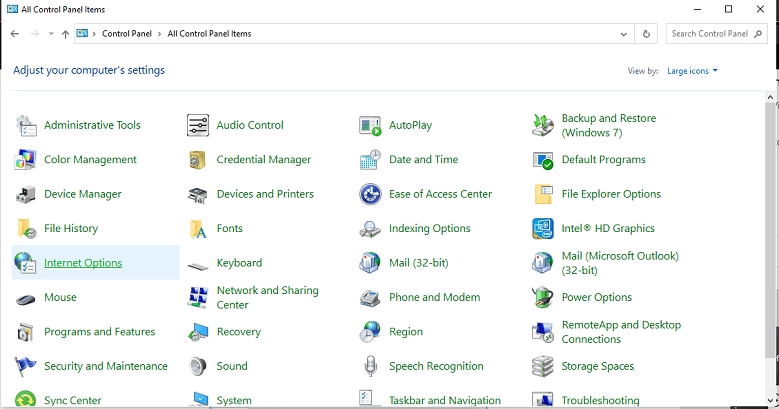Click the Region label text

[406, 332]
